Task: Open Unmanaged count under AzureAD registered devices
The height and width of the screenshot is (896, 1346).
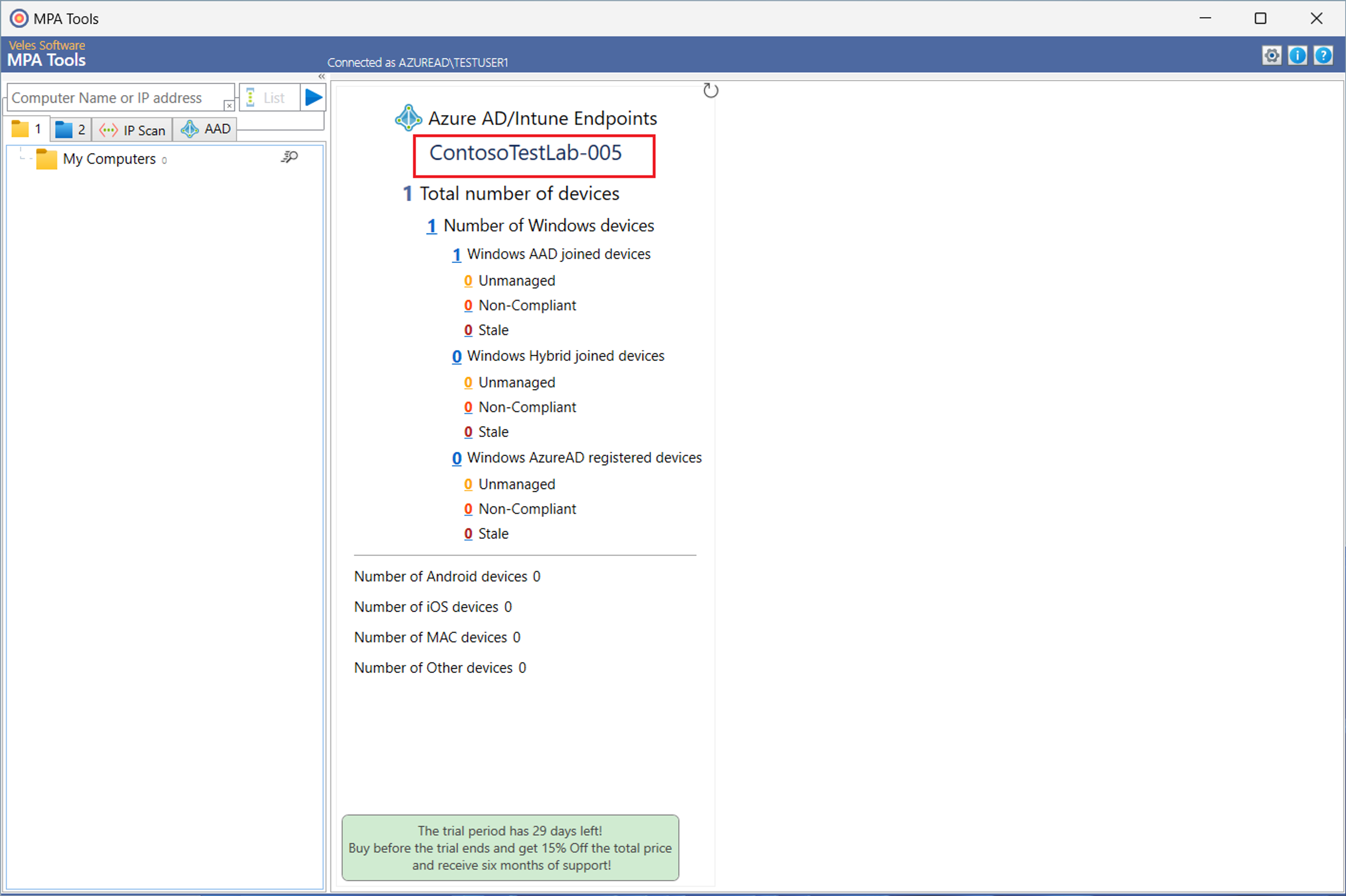Action: (468, 484)
